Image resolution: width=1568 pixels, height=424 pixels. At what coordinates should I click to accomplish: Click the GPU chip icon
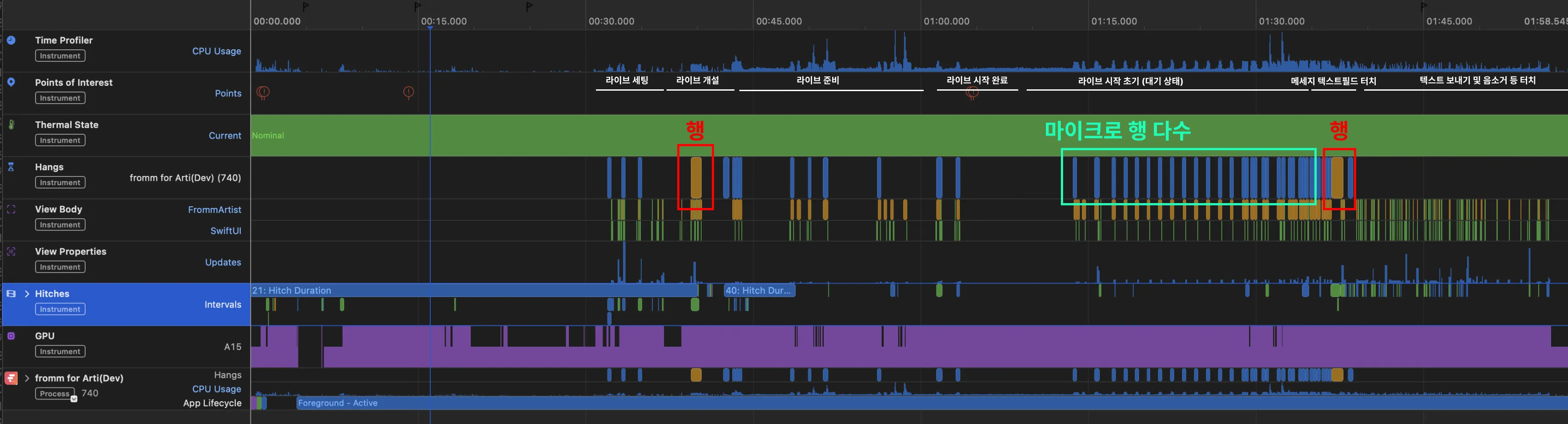pos(11,336)
